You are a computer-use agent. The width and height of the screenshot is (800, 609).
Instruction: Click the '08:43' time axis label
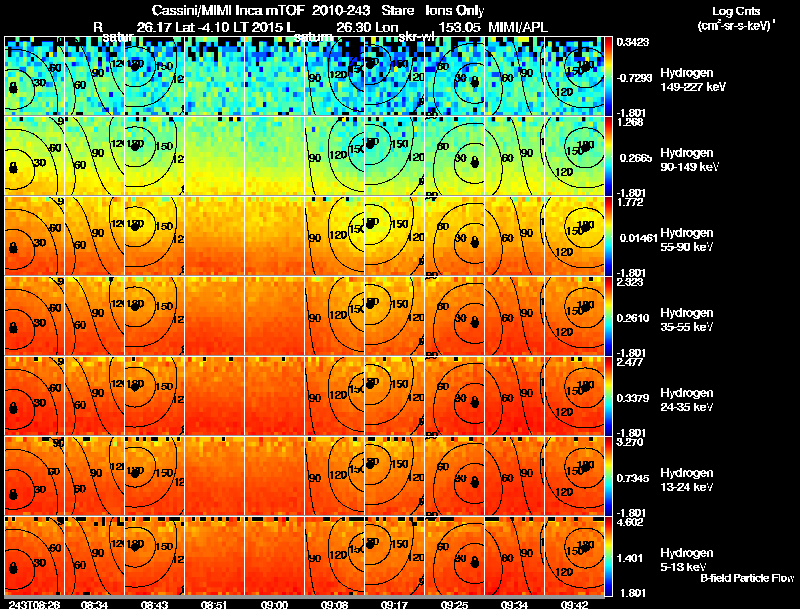point(154,604)
